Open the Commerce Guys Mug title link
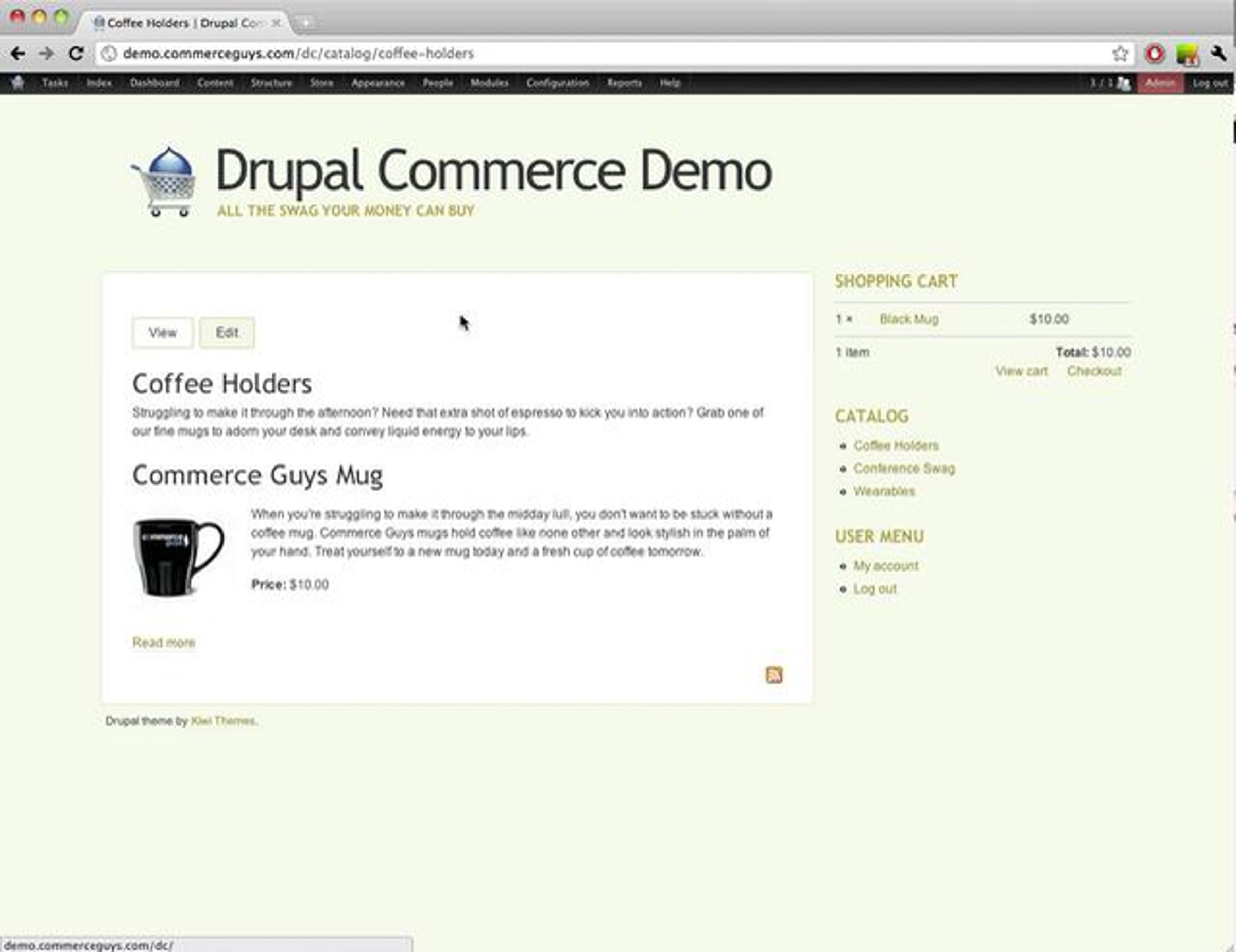Viewport: 1236px width, 952px height. coord(257,475)
